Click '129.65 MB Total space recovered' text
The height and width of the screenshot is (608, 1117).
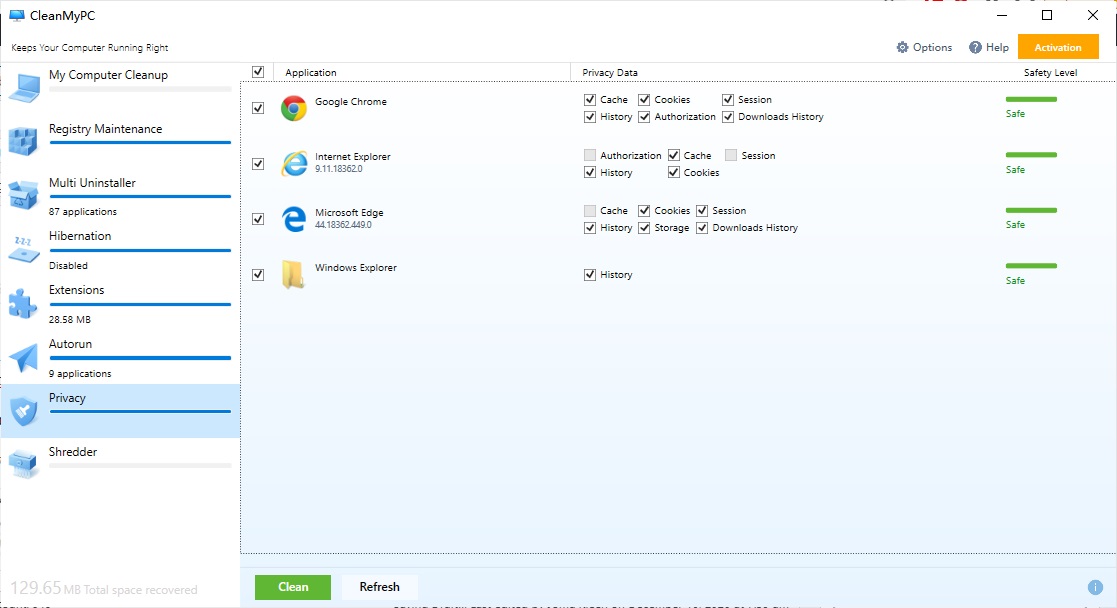[x=103, y=589]
